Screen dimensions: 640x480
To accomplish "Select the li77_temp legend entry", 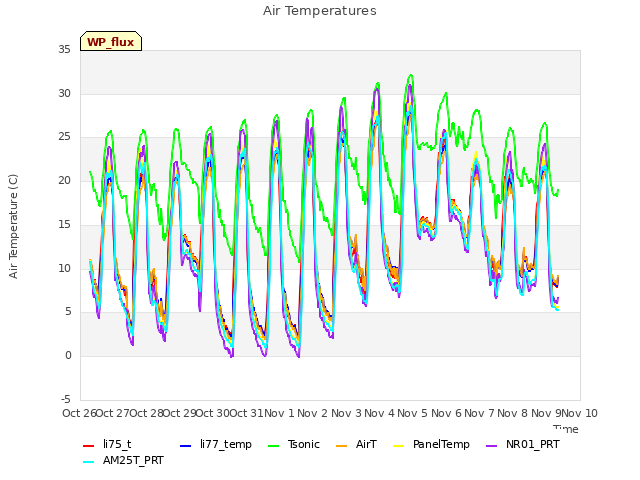I will tap(216, 444).
